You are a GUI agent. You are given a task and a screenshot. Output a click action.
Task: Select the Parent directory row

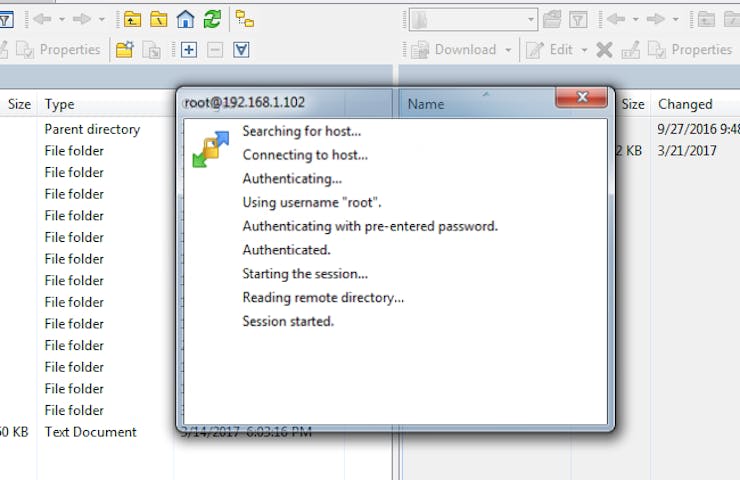pos(92,129)
